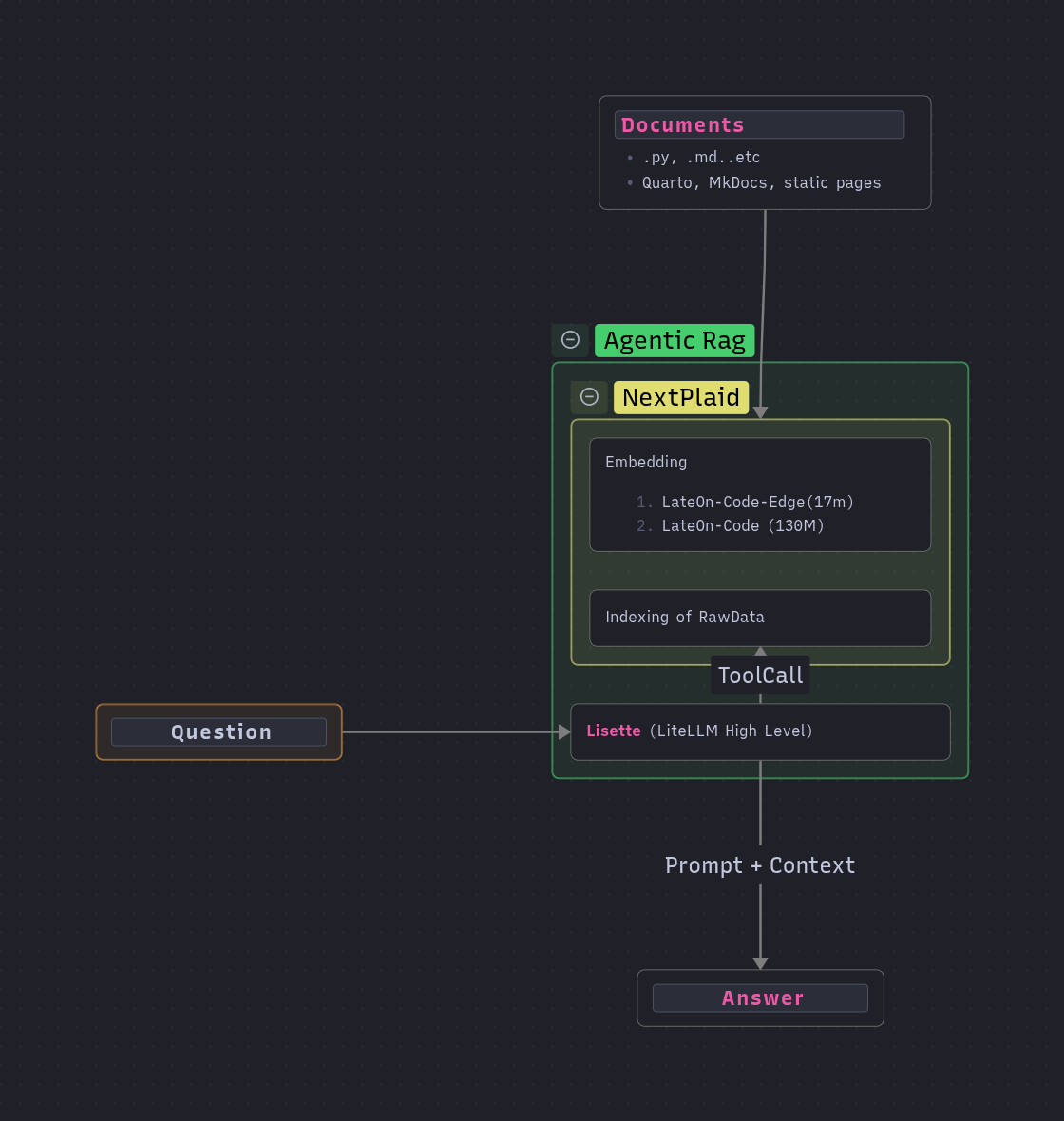Click 'Quarto, MkDocs, static pages' bullet
This screenshot has height=1121, width=1064.
pos(761,183)
